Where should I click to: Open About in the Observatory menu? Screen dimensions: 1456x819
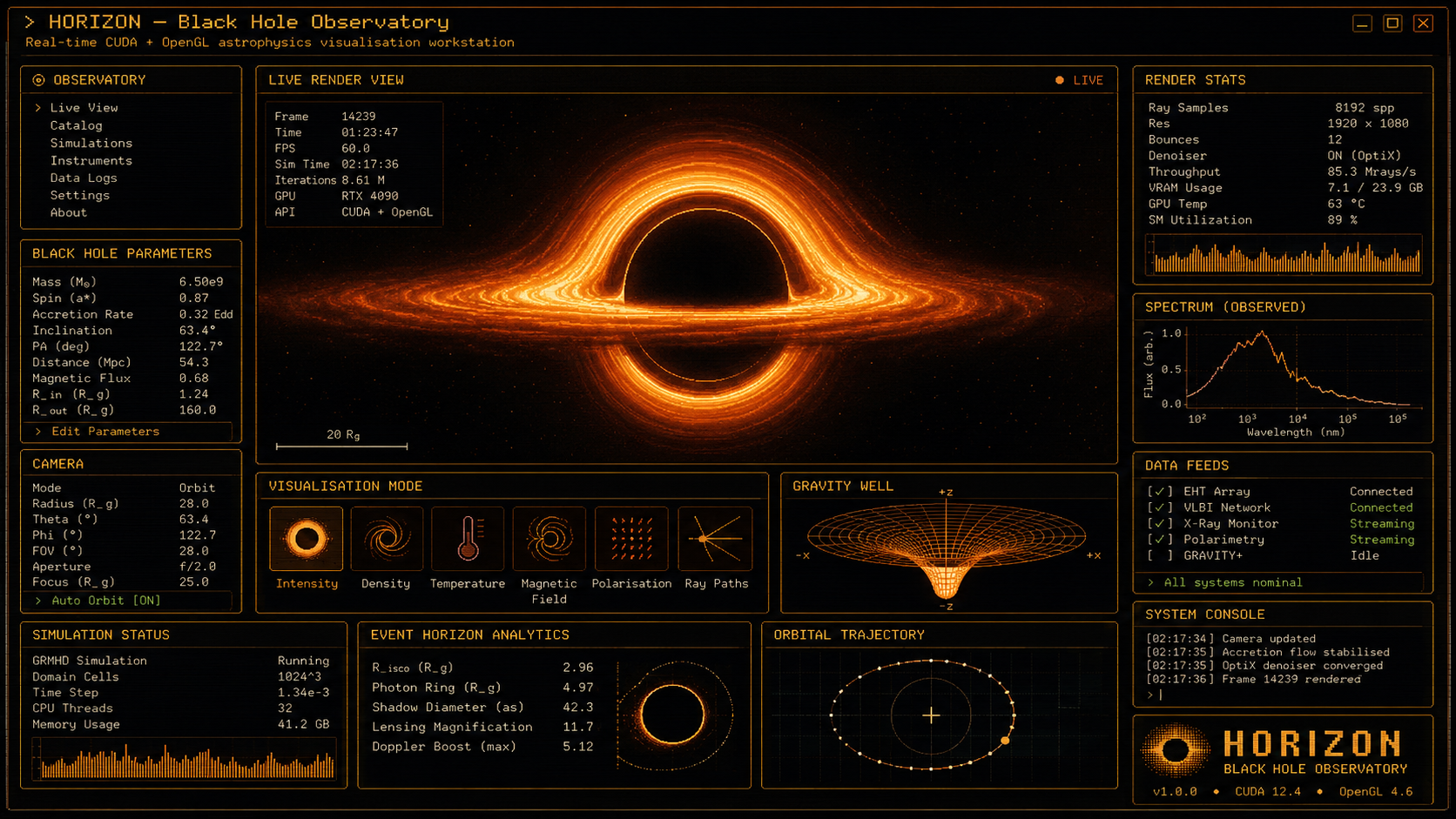point(69,212)
